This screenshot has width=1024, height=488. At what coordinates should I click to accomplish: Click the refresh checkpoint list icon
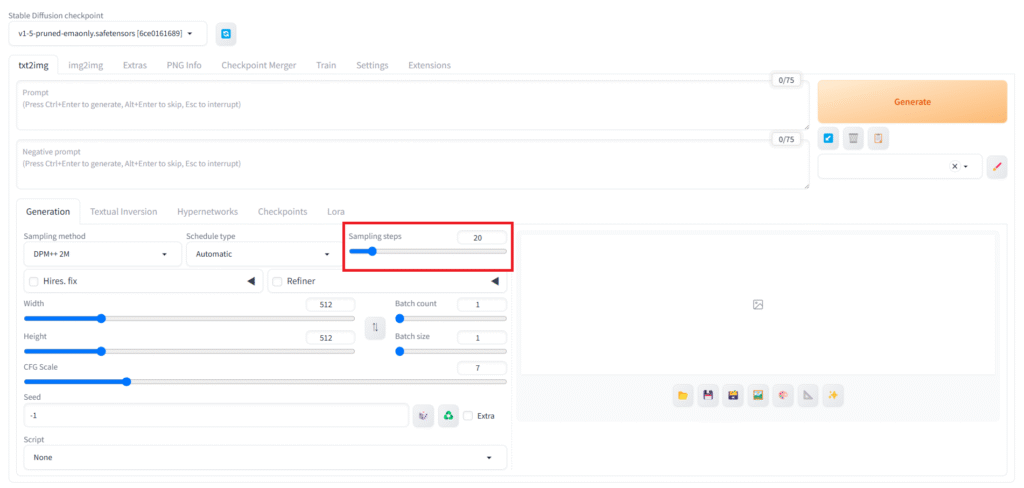click(x=226, y=34)
